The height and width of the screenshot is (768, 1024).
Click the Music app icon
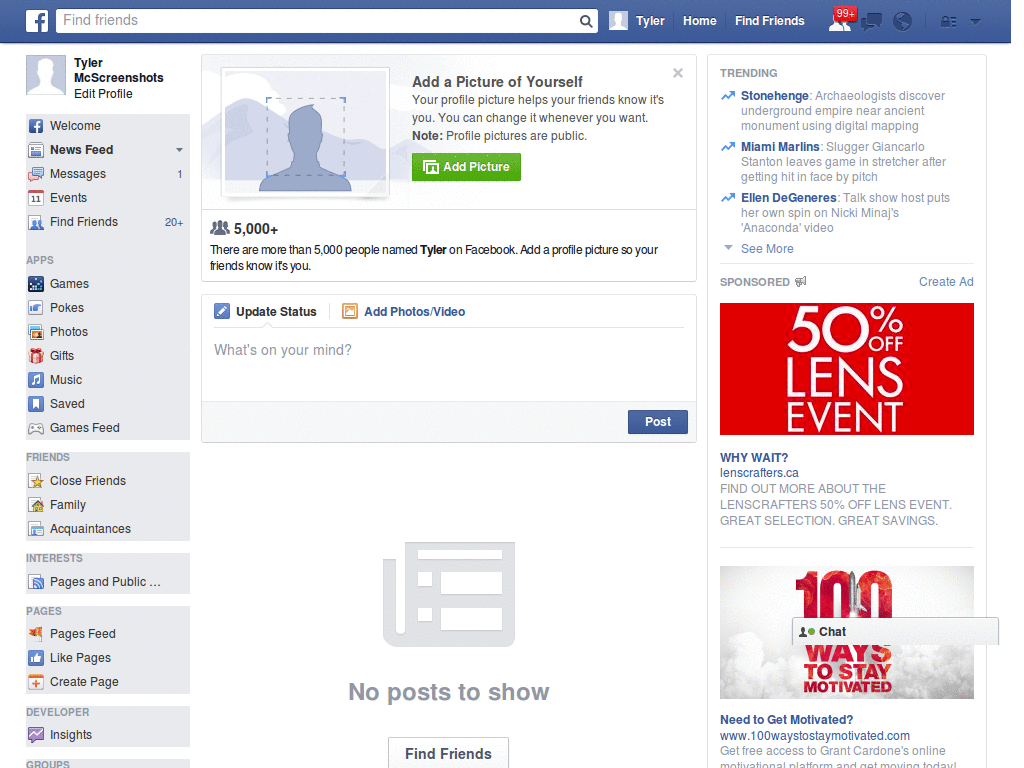coord(36,380)
